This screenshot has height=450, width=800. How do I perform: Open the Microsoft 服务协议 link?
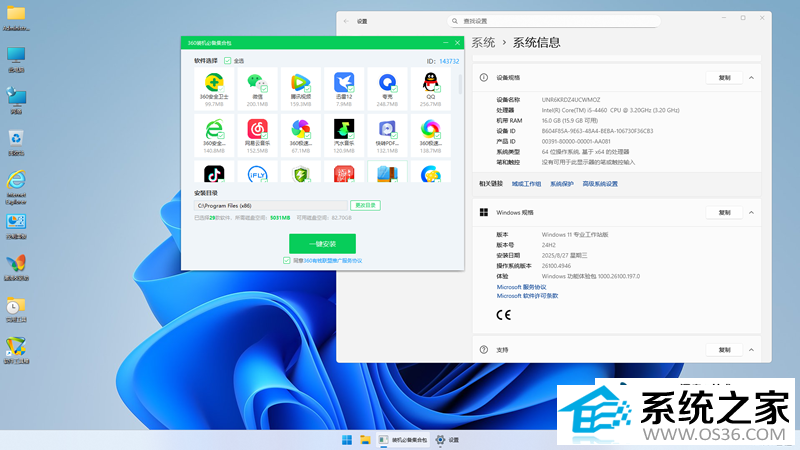pos(521,287)
